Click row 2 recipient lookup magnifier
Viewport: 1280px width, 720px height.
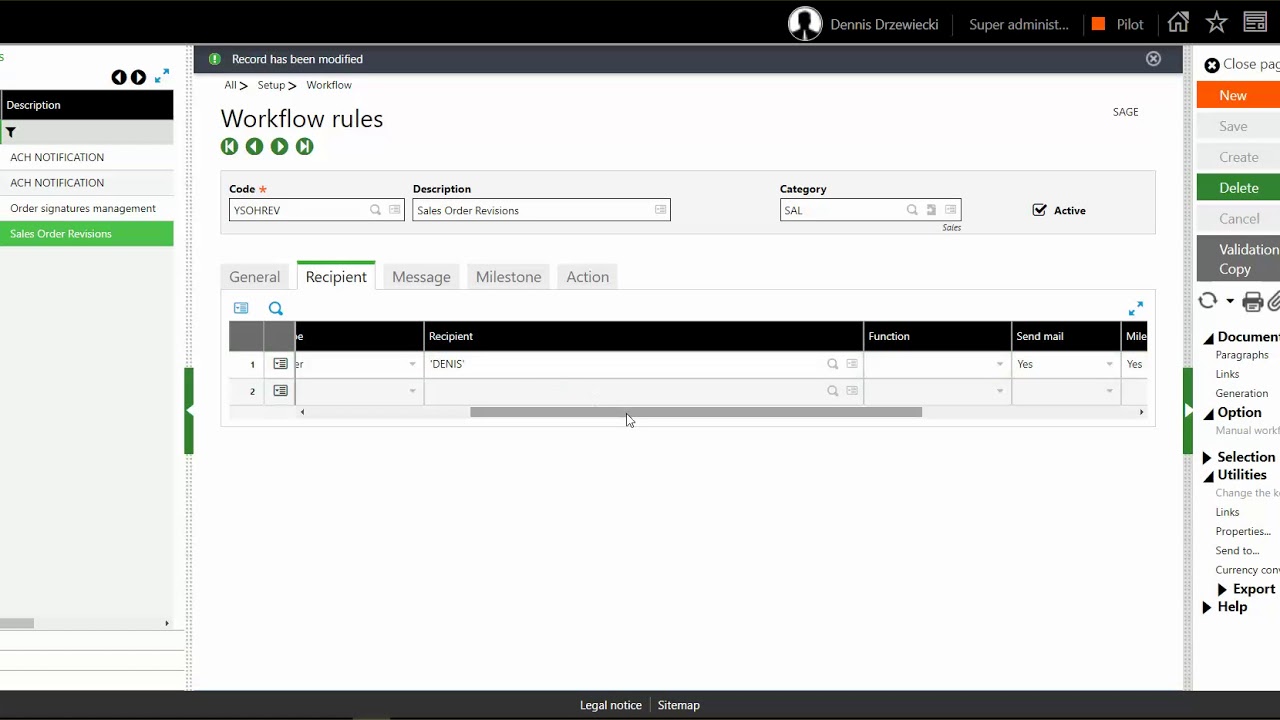[x=832, y=391]
